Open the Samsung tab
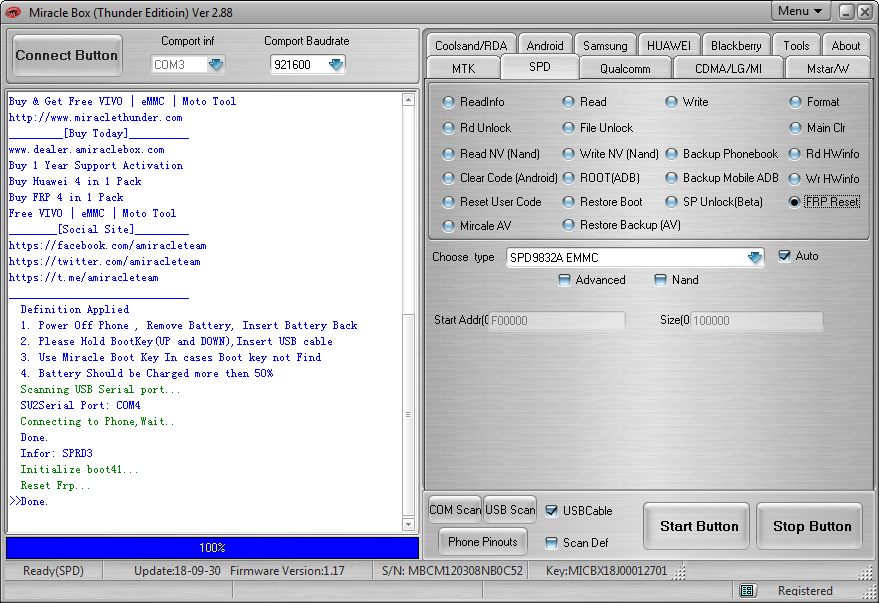The width and height of the screenshot is (879, 603). pos(605,45)
